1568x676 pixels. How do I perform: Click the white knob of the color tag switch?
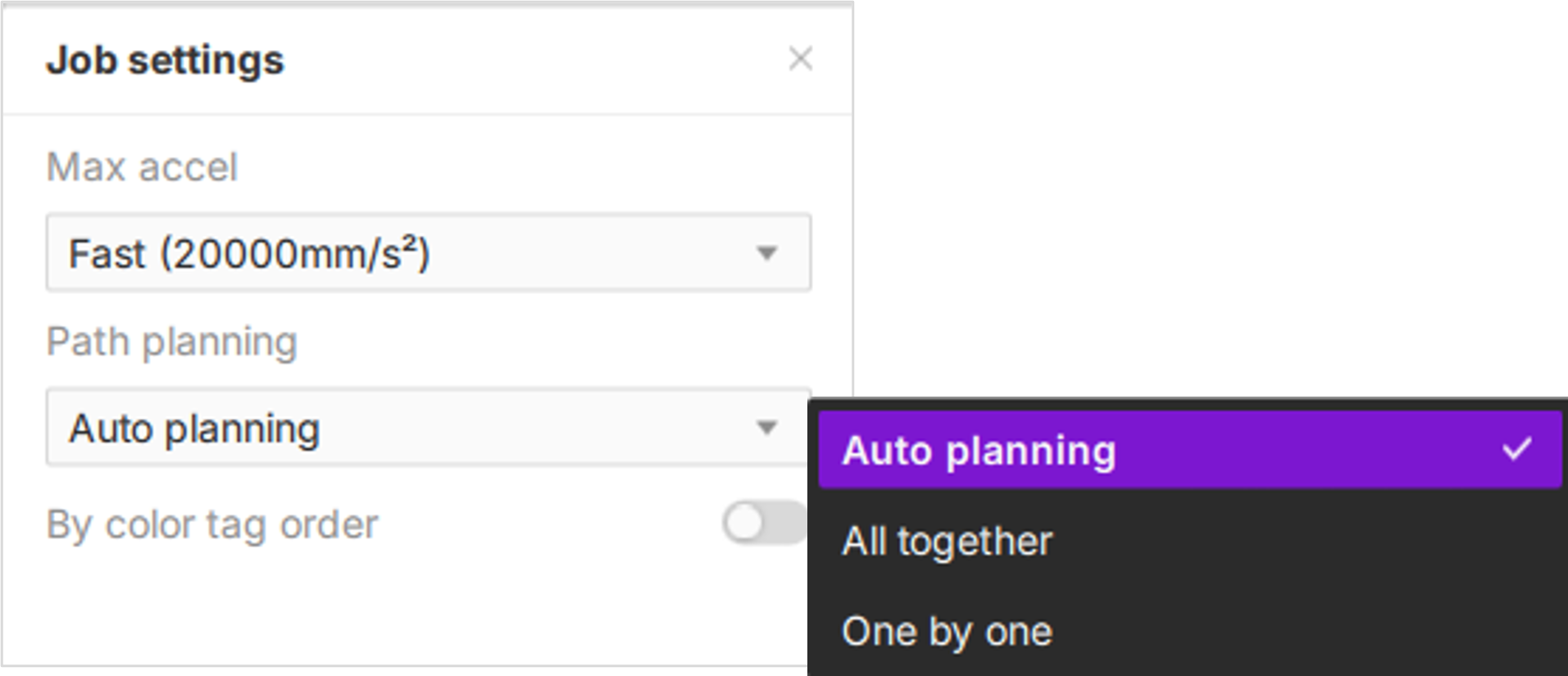click(x=744, y=523)
